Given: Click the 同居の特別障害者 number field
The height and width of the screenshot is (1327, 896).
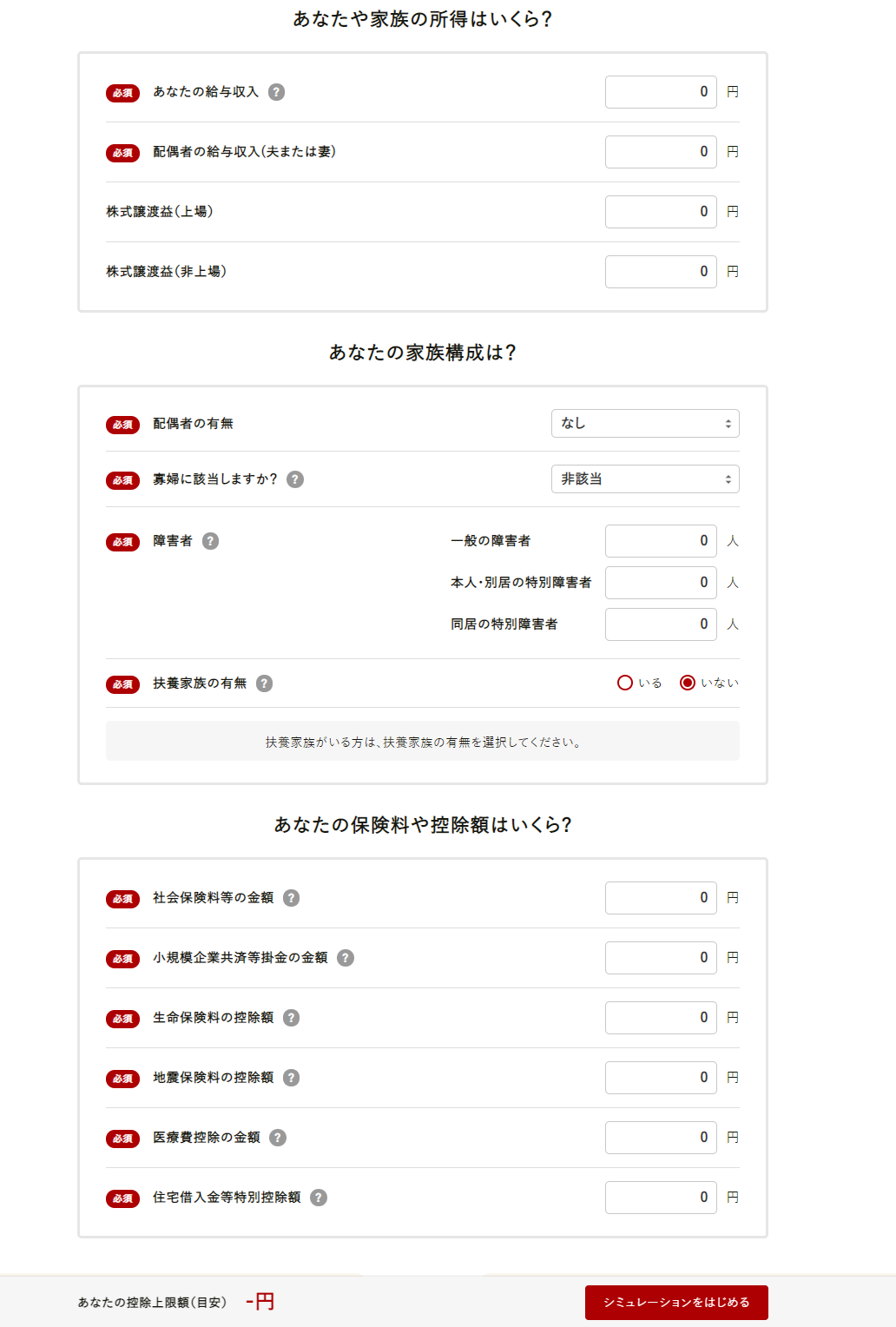Looking at the screenshot, I should (x=661, y=624).
